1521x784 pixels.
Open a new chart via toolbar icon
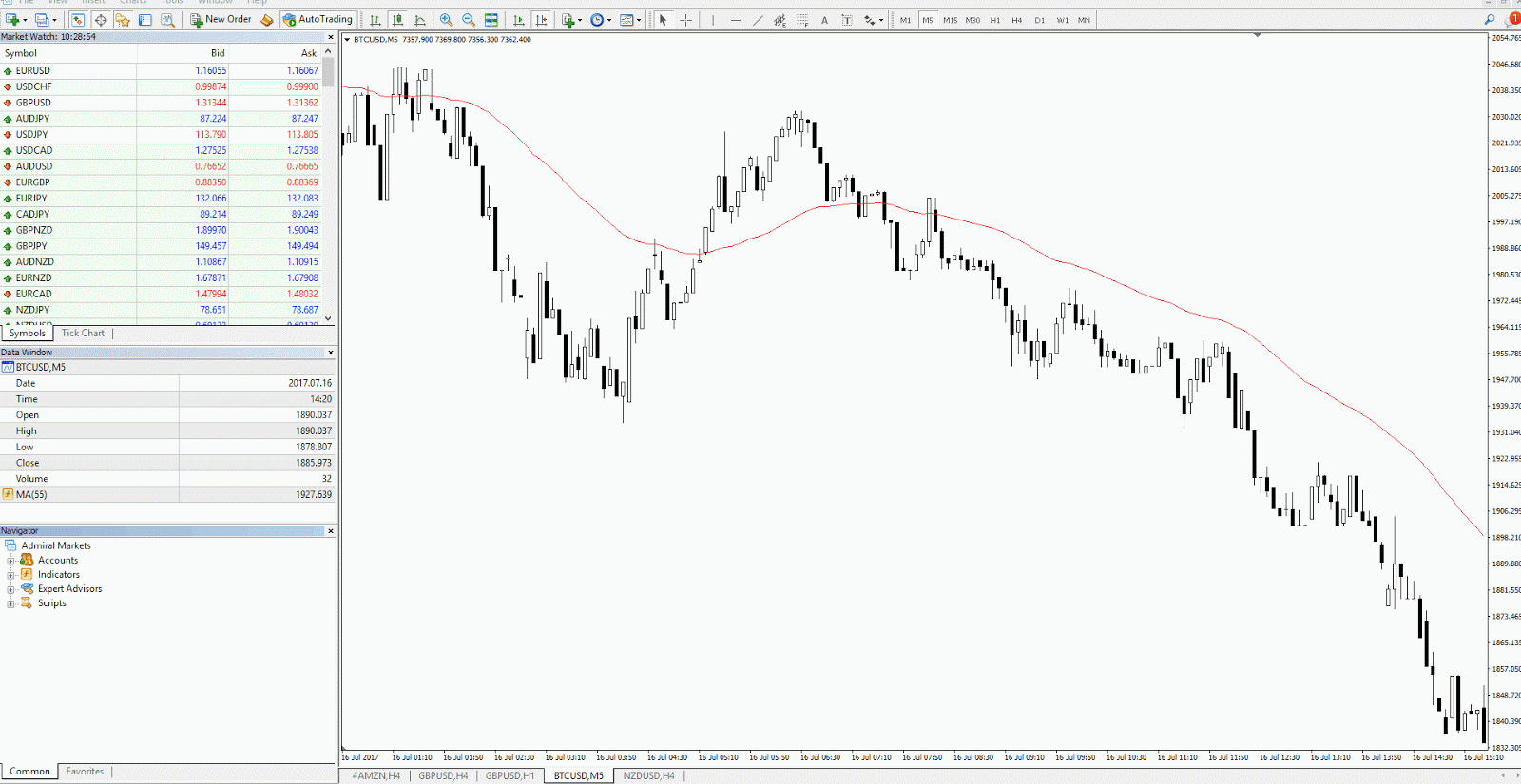coord(13,19)
